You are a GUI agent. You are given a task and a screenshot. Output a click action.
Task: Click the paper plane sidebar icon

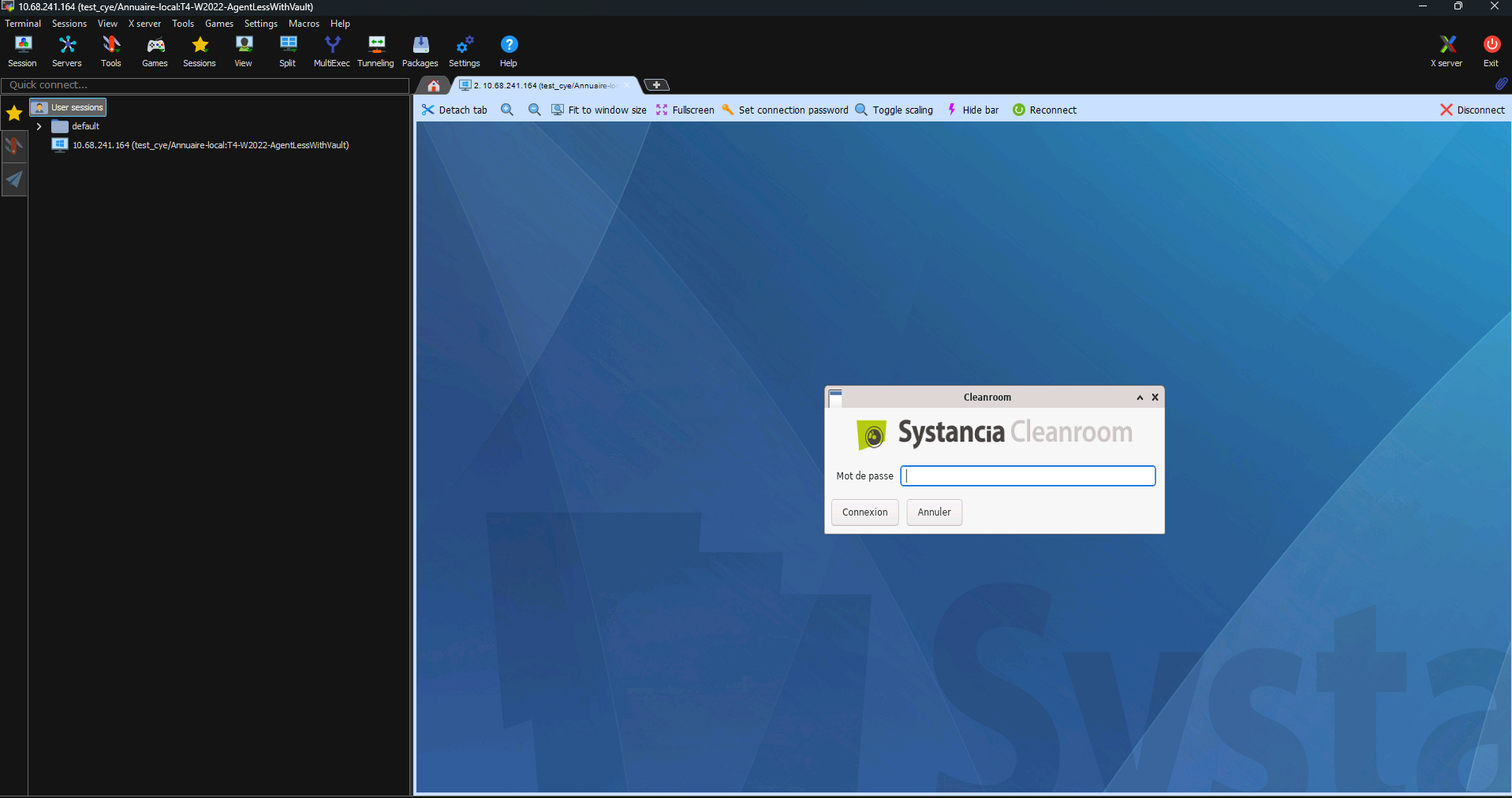pos(14,180)
